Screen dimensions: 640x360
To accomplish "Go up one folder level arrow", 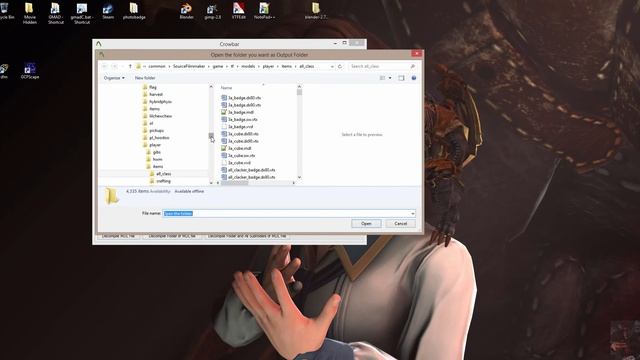I will click(130, 66).
